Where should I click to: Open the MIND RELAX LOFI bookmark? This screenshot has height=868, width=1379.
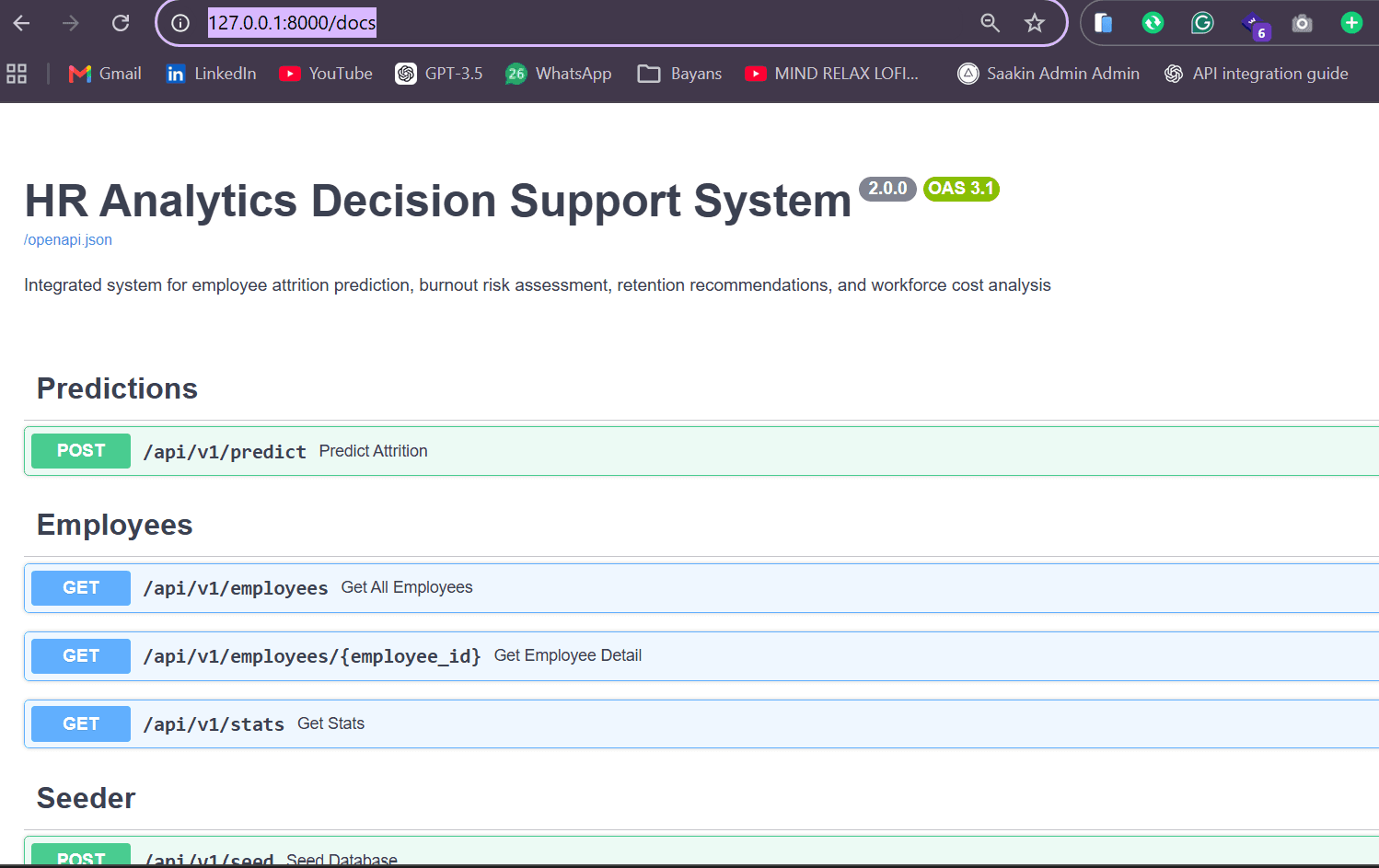[x=831, y=74]
